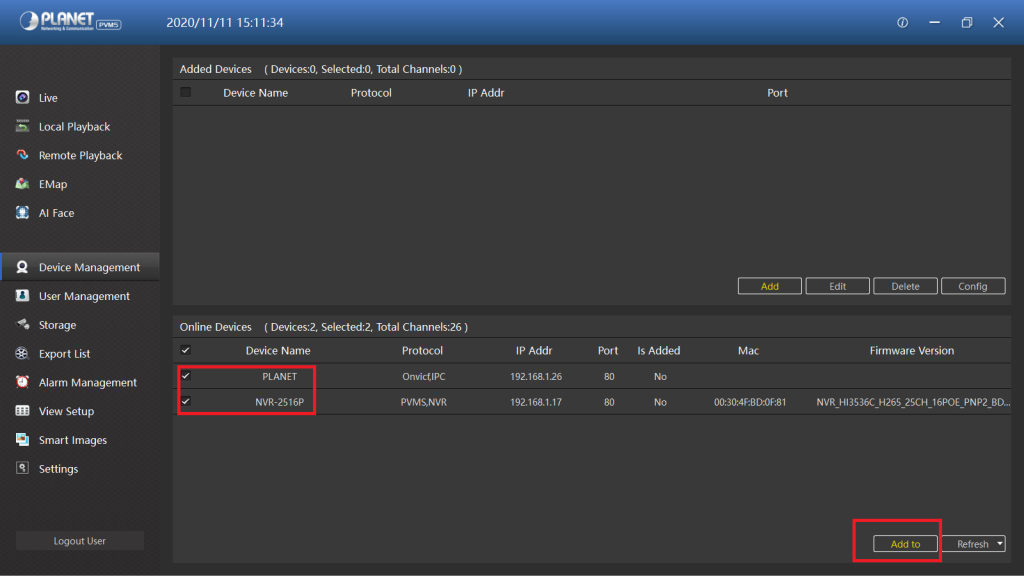This screenshot has width=1024, height=577.
Task: Click the Config button
Action: tap(972, 286)
